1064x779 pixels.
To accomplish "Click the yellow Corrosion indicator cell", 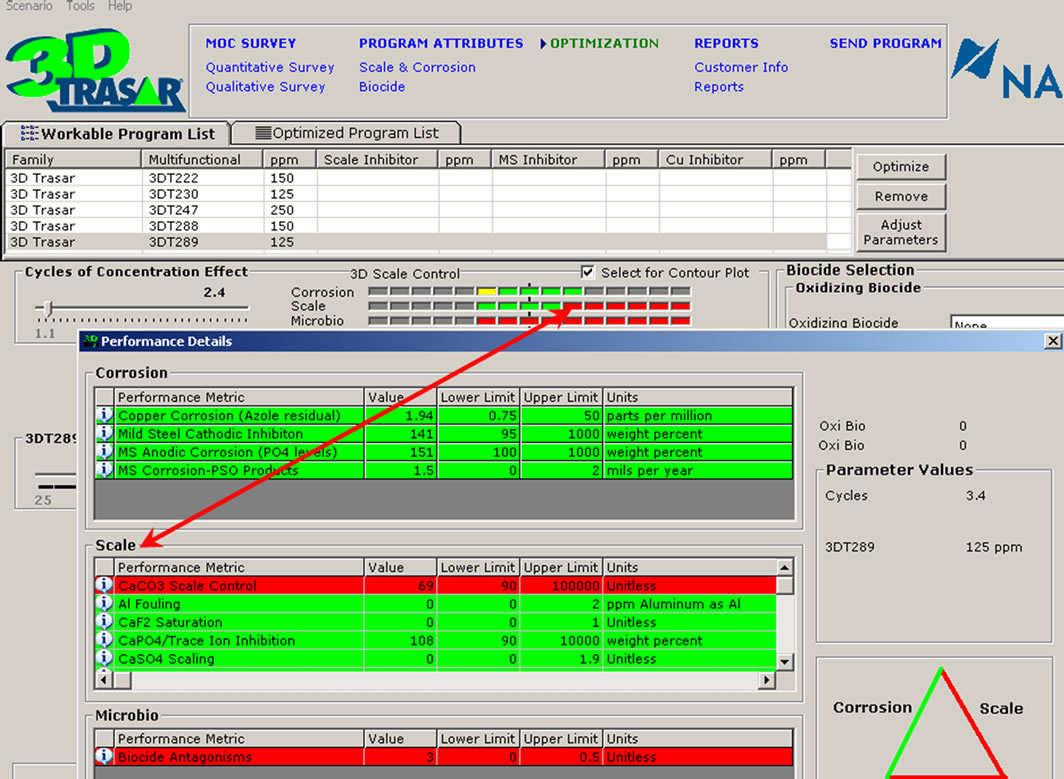I will (486, 291).
